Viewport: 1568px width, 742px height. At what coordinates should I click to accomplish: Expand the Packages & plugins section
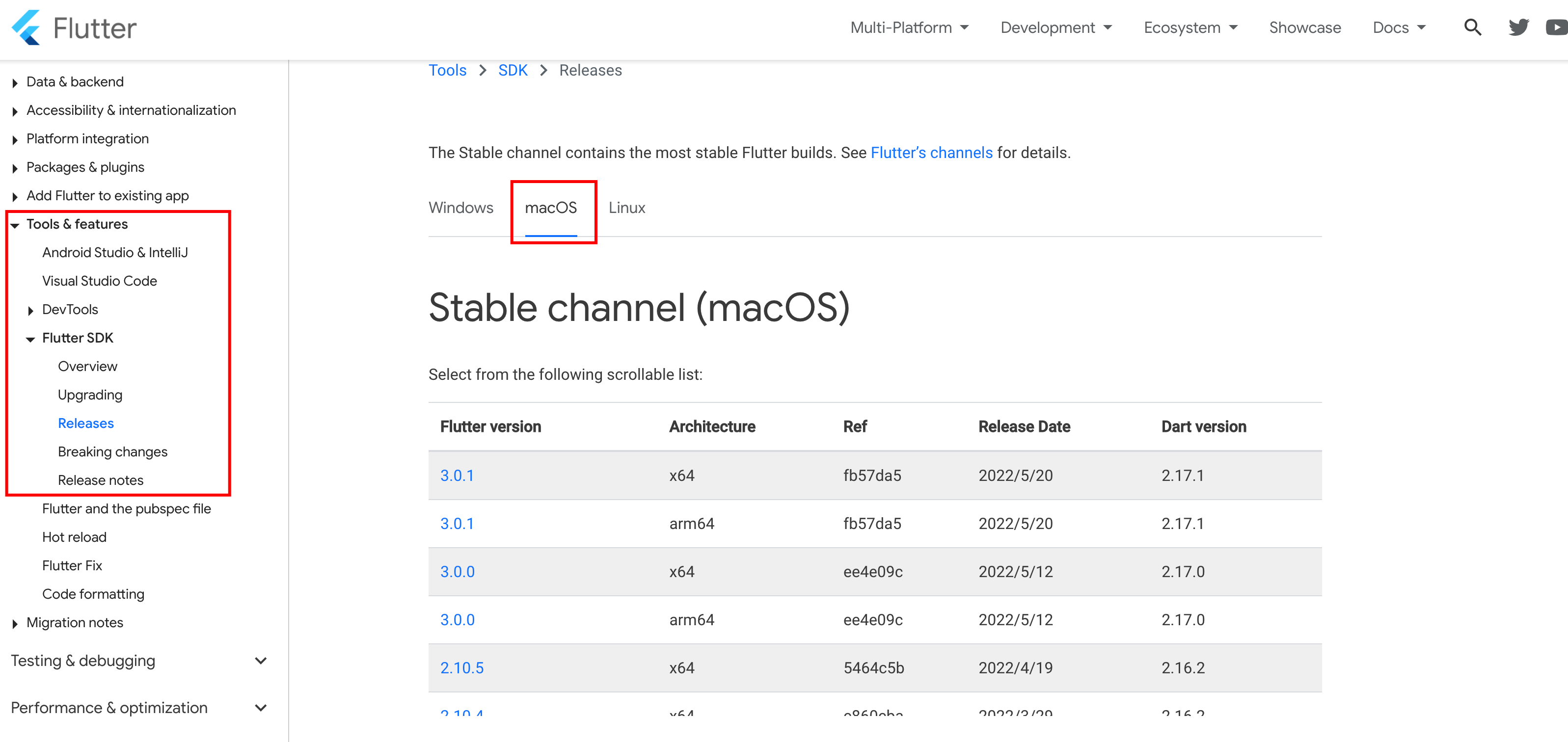85,167
